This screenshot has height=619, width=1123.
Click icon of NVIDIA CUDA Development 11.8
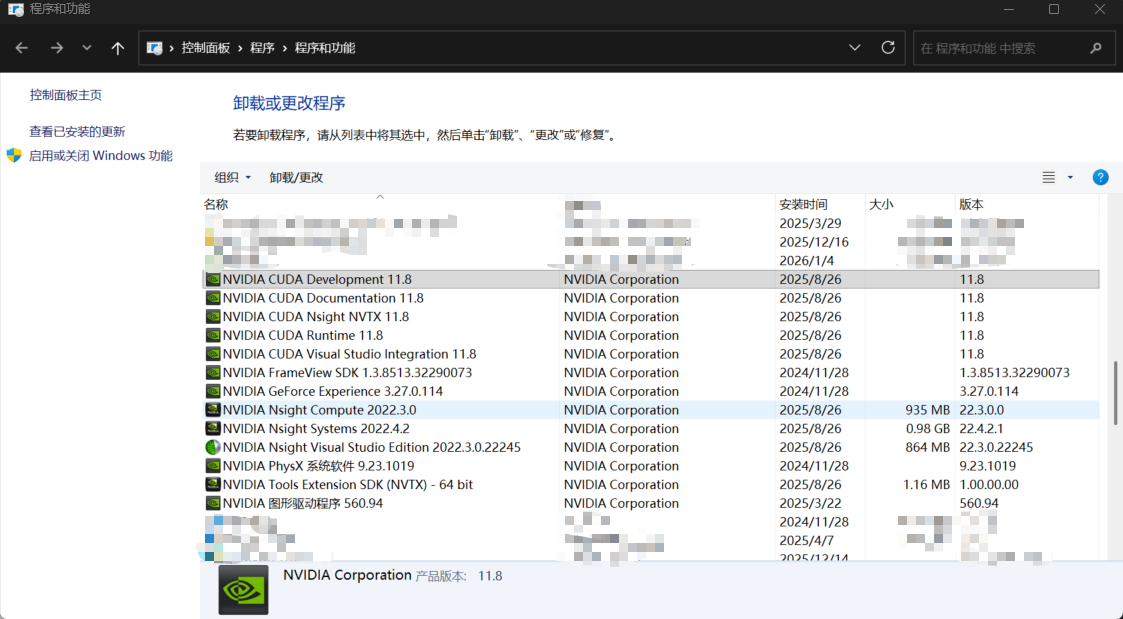point(213,279)
